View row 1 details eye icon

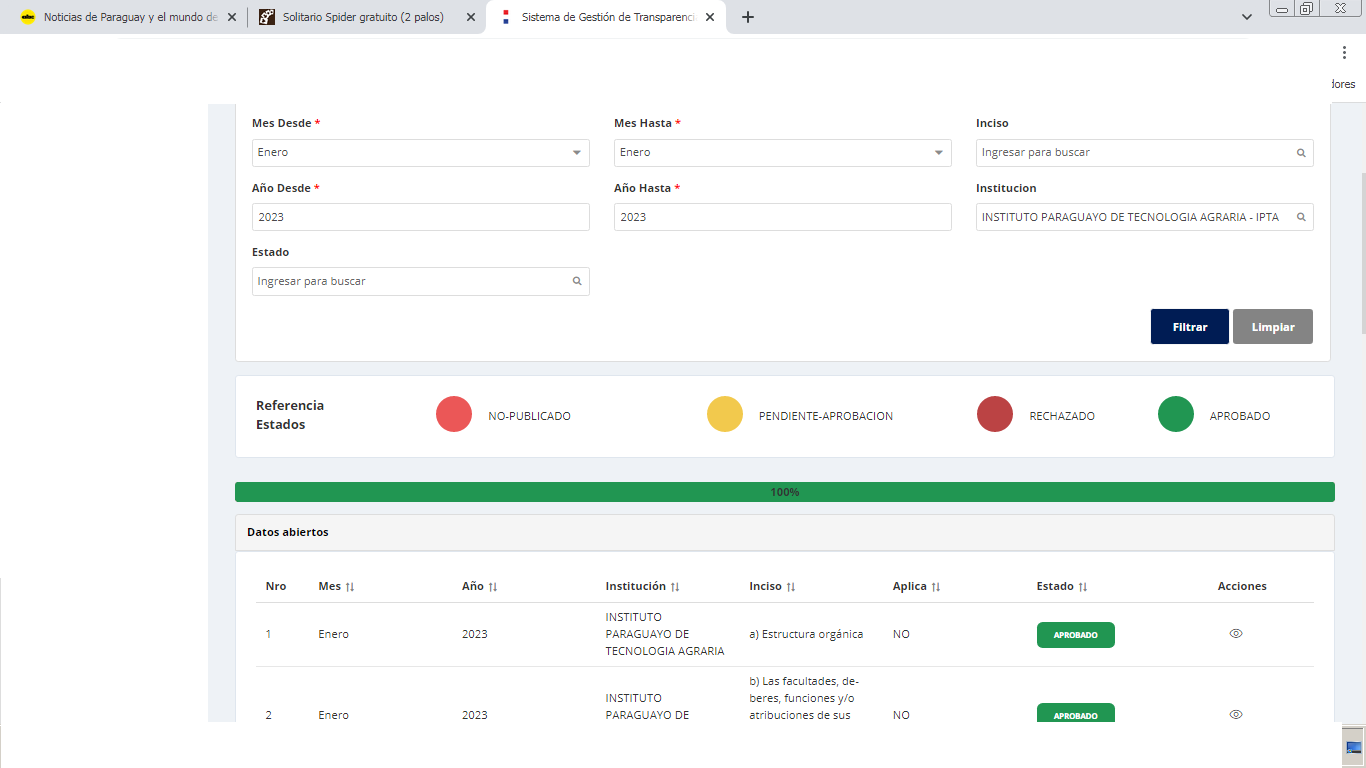pos(1236,634)
